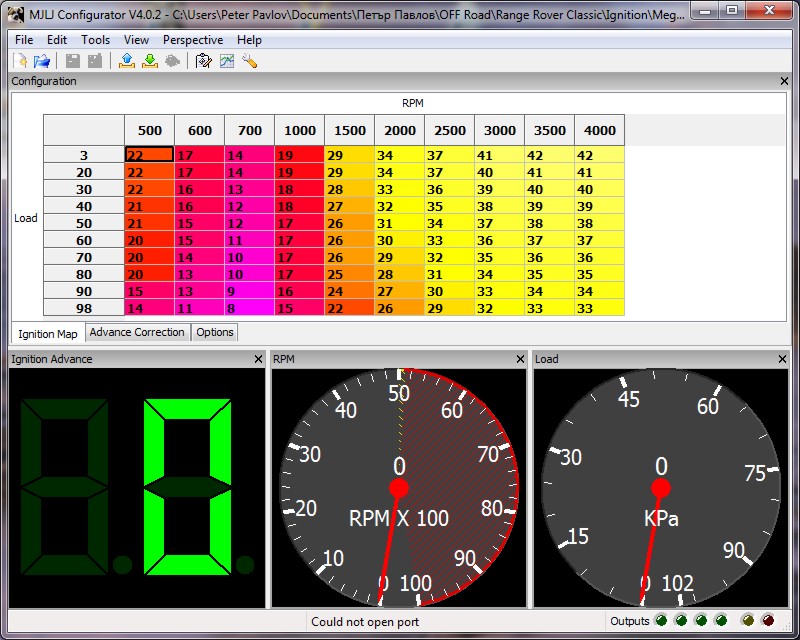The height and width of the screenshot is (640, 800).
Task: Switch to the Options tab
Action: coord(215,332)
